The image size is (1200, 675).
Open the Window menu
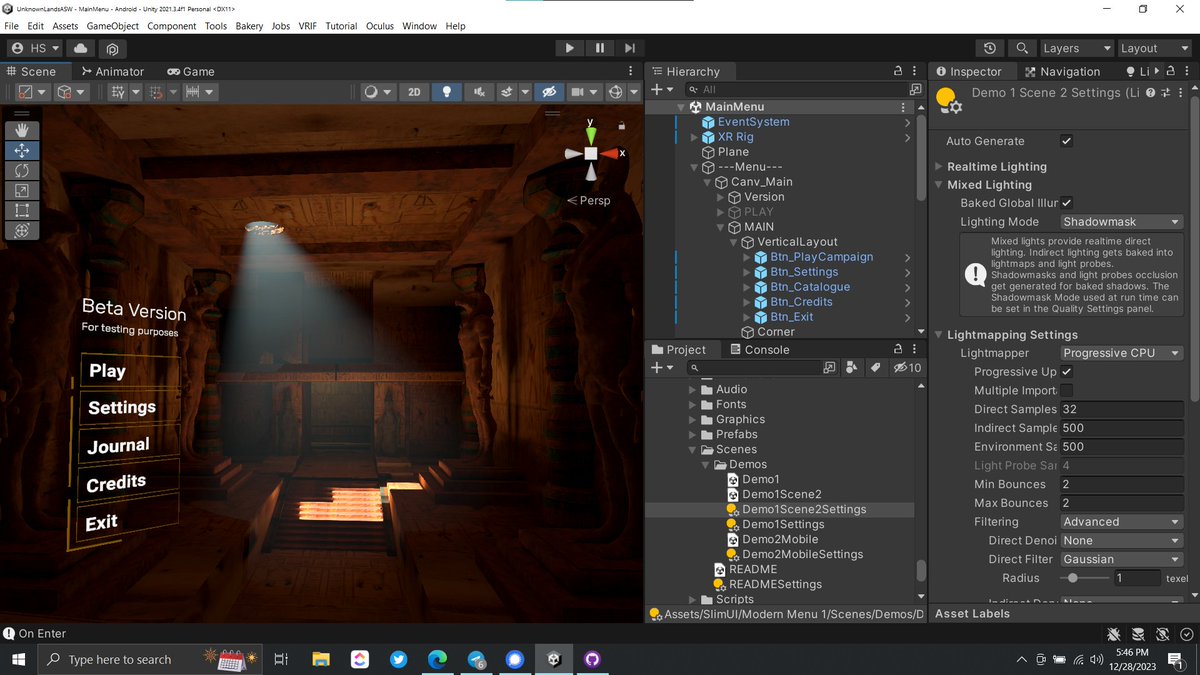tap(420, 26)
